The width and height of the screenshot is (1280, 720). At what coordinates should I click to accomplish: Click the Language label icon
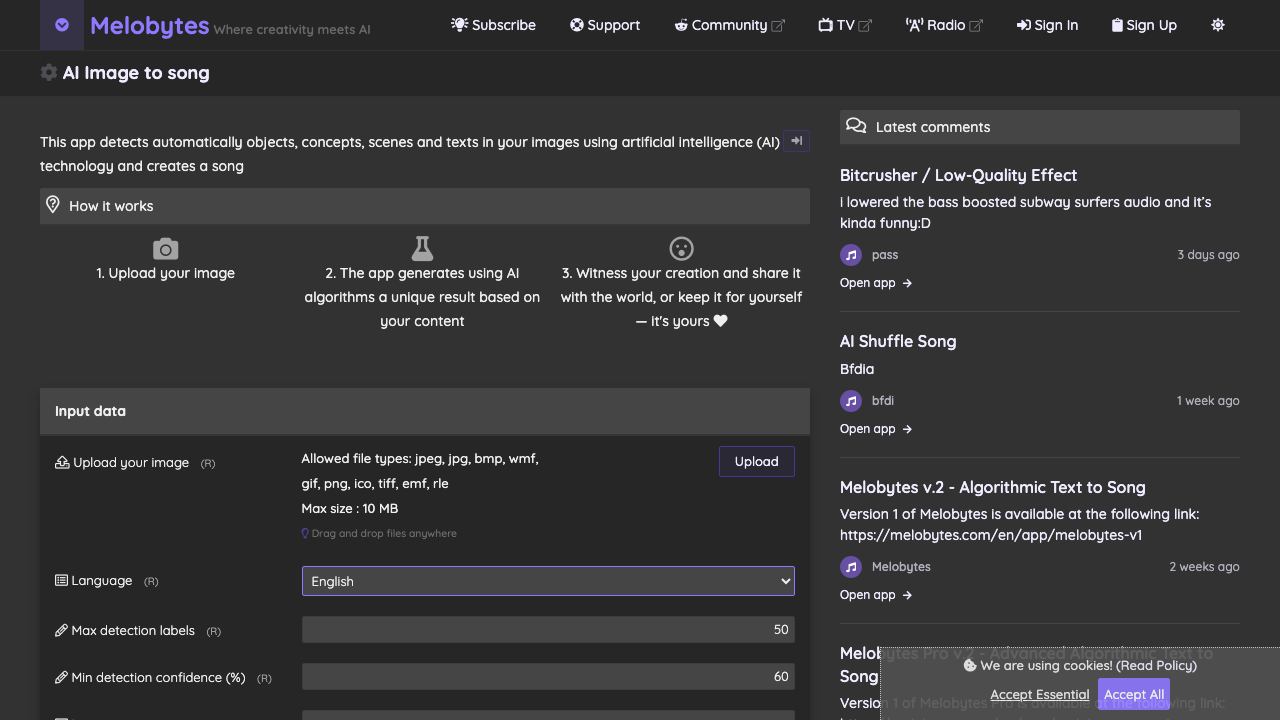pos(61,580)
